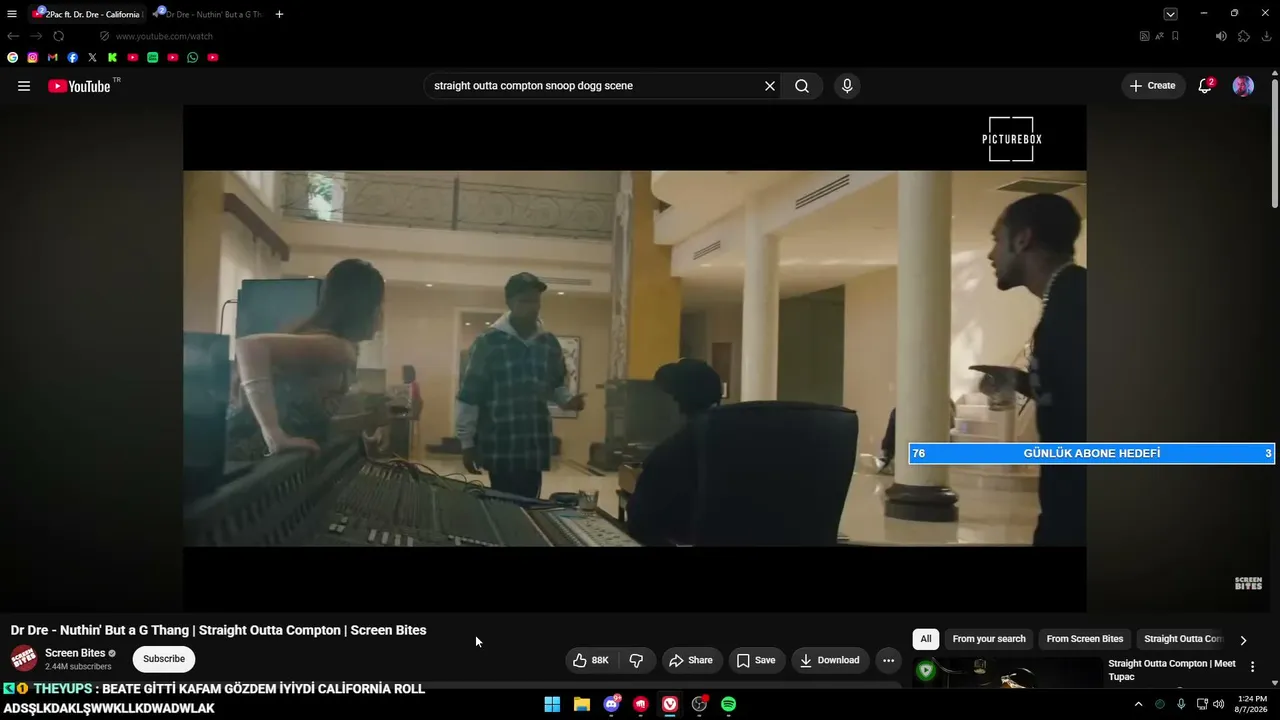
Task: Dislike the video
Action: (x=636, y=660)
